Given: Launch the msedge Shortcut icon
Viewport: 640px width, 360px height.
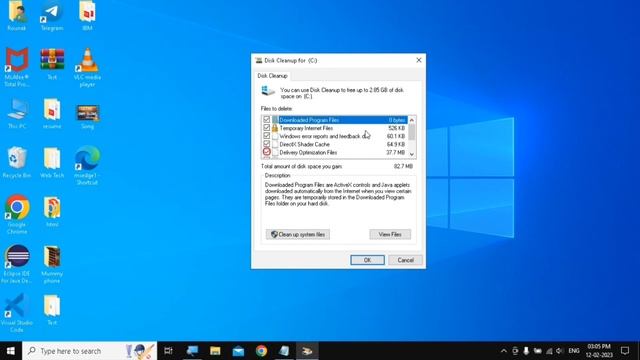Looking at the screenshot, I should click(x=87, y=165).
